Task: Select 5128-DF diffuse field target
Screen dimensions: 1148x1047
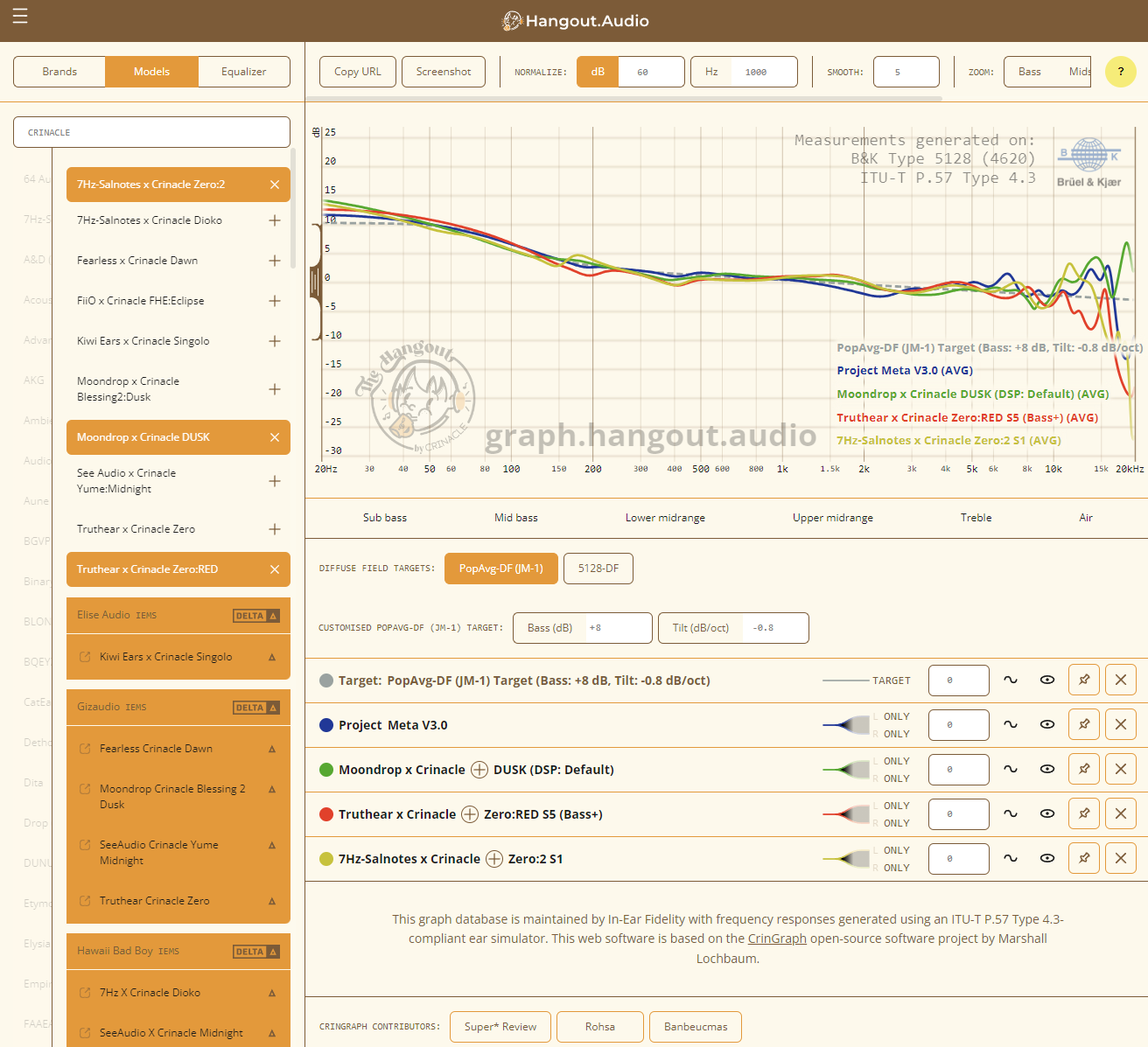Action: [598, 569]
